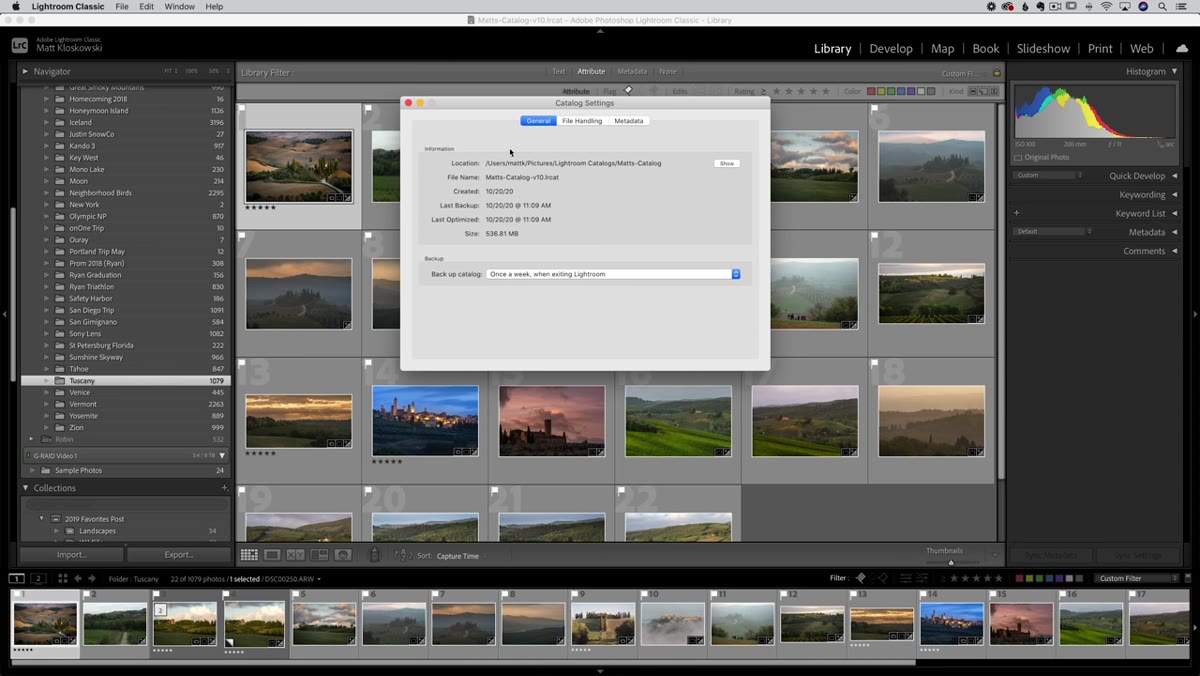The image size is (1200, 676).
Task: Expand the Comments panel
Action: click(x=1174, y=251)
